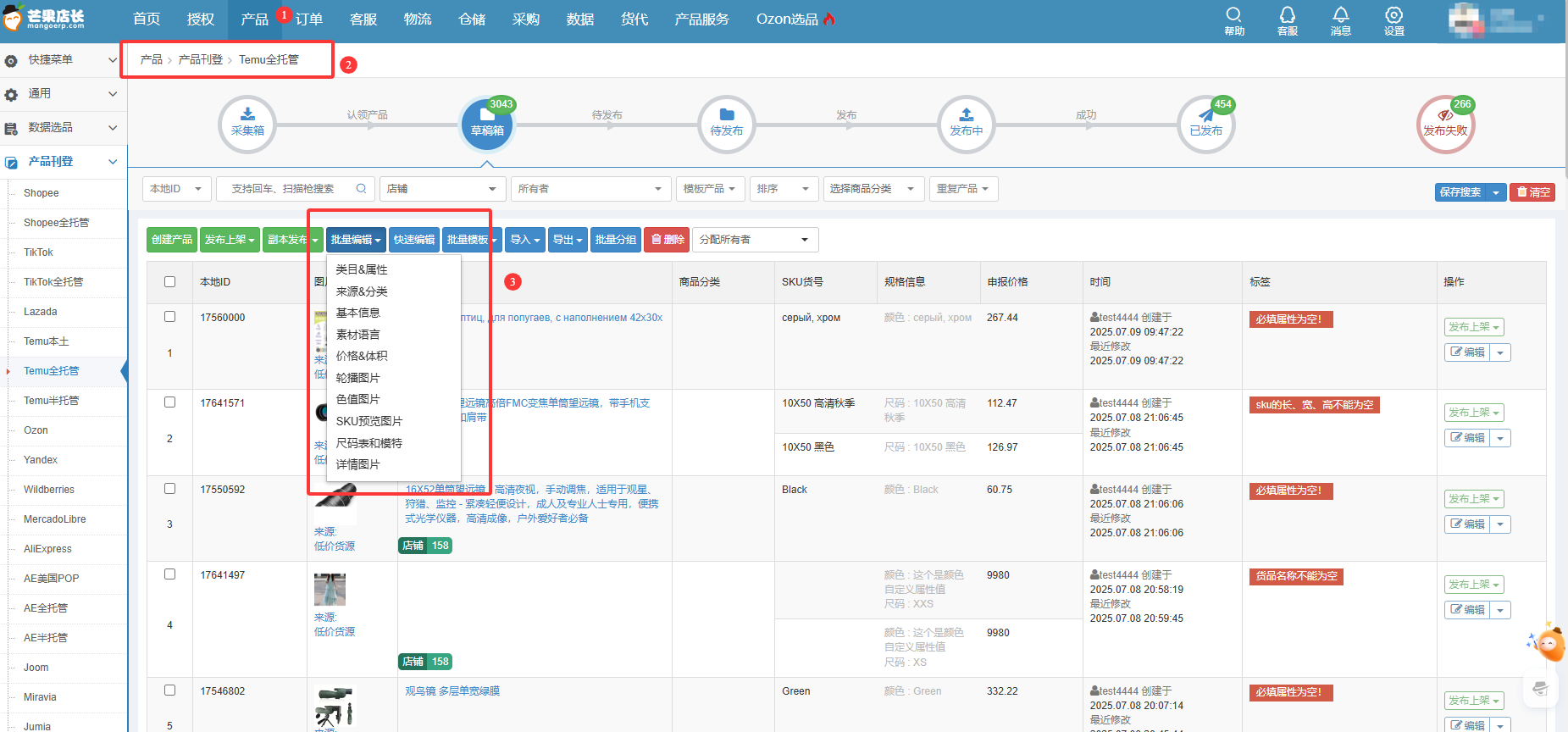
Task: Click the search magnifier icon
Action: click(x=361, y=188)
